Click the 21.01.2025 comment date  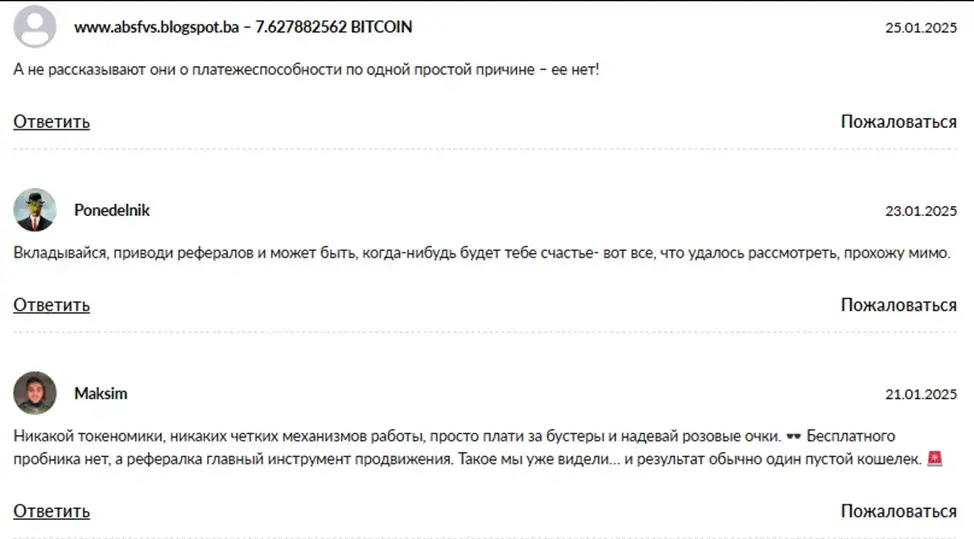(x=921, y=394)
